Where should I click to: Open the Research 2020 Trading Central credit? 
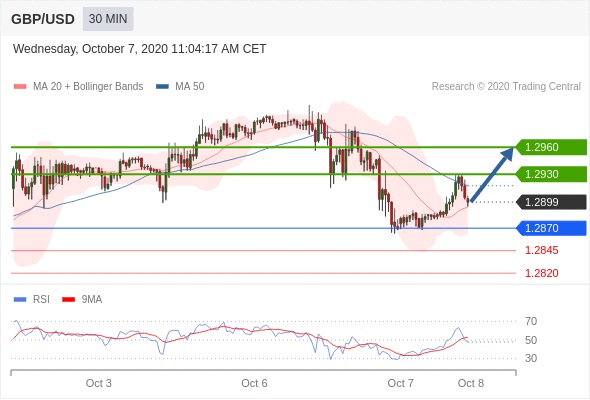click(506, 87)
